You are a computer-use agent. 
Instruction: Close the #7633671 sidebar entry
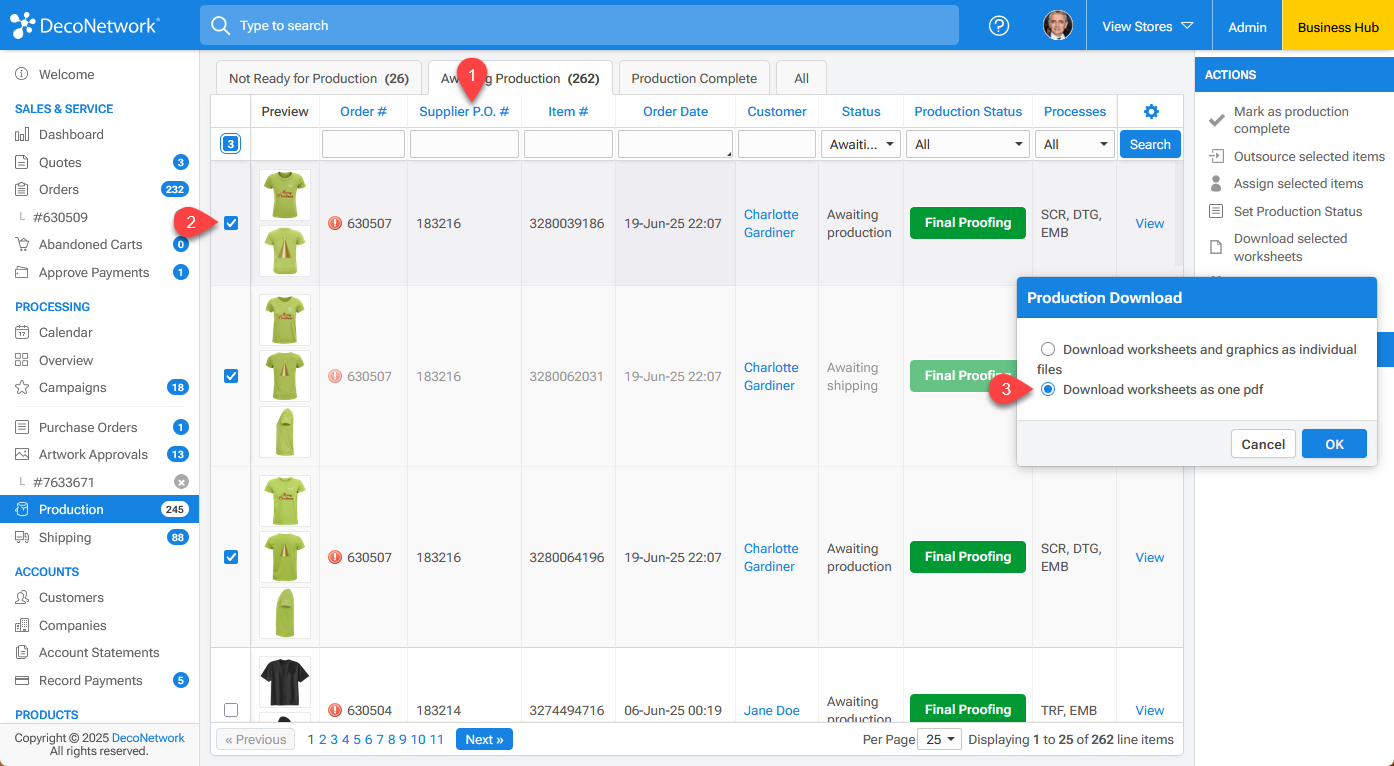pos(181,482)
